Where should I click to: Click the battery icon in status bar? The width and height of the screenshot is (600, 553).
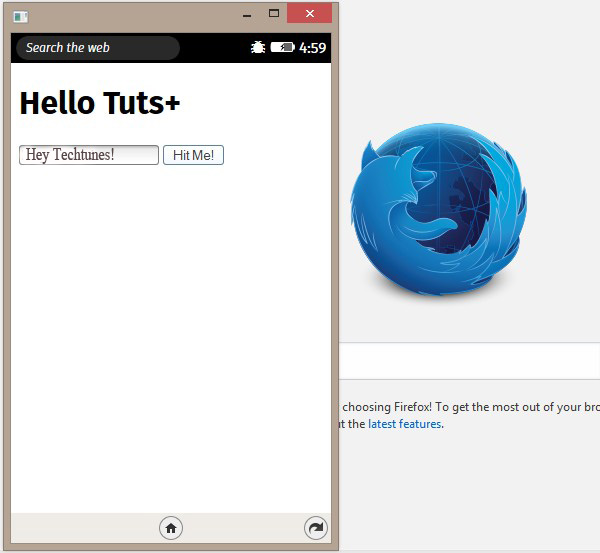(282, 47)
